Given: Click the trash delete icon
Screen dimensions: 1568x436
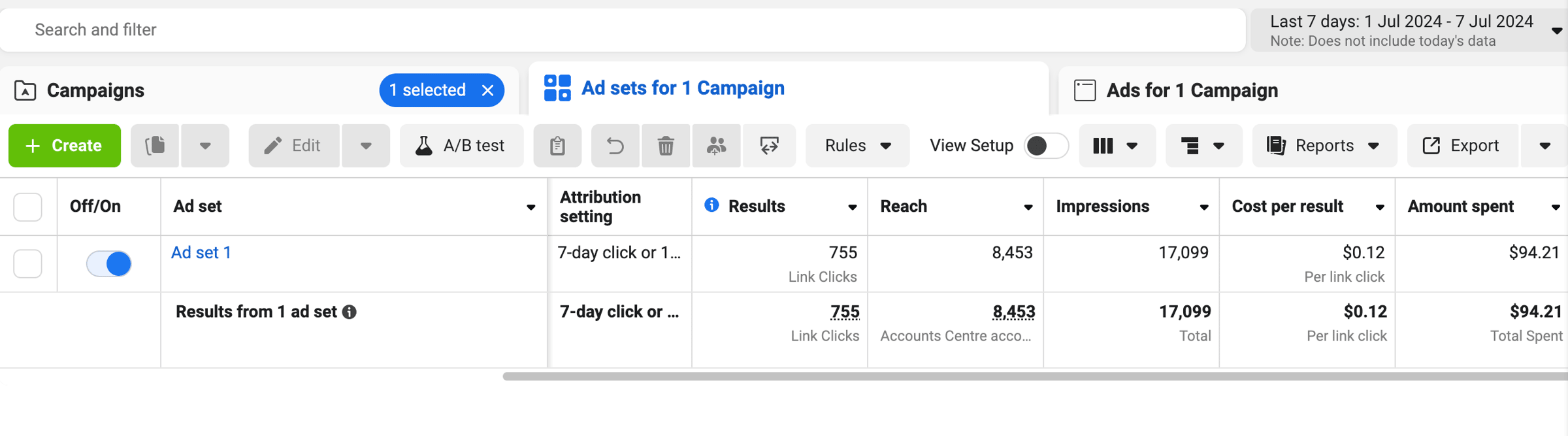Looking at the screenshot, I should tap(666, 145).
